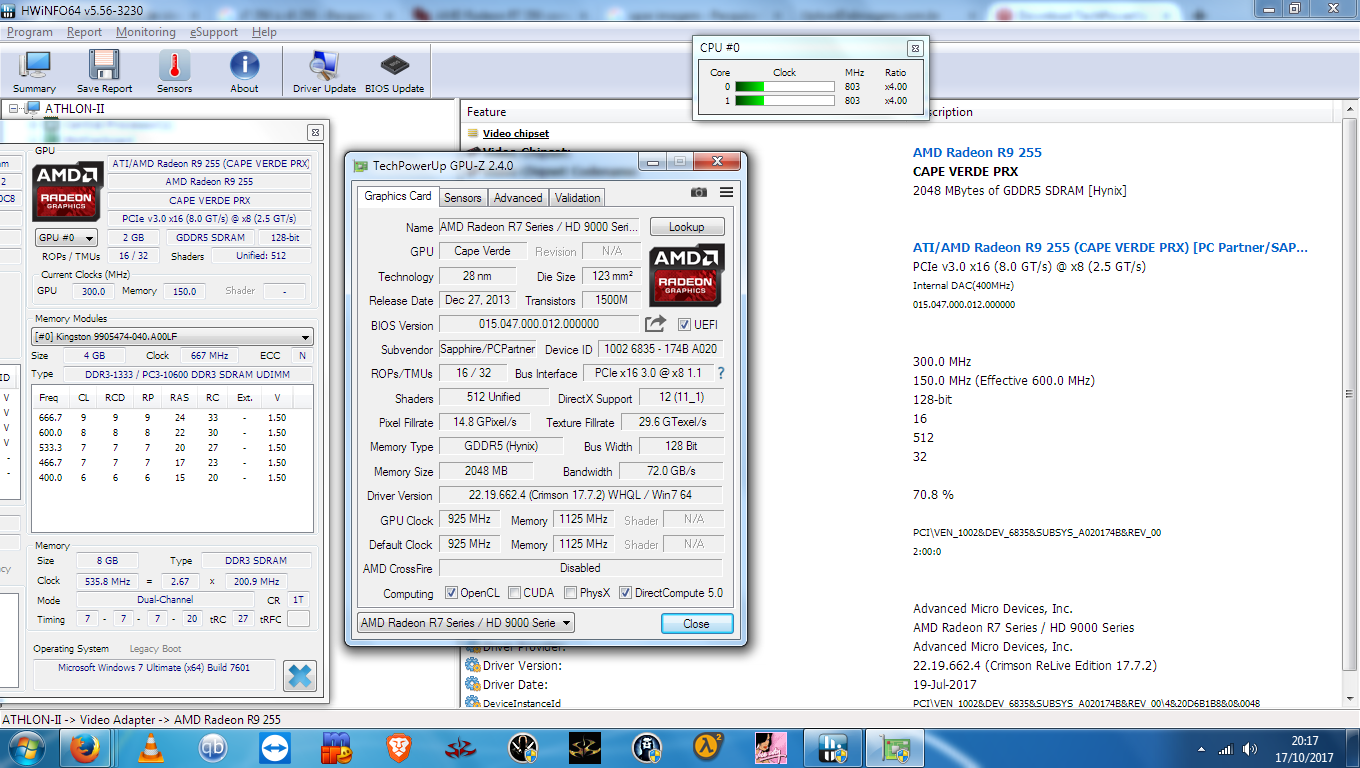1360x768 pixels.
Task: Click the GPU-Z BIOS Version field
Action: [x=539, y=324]
